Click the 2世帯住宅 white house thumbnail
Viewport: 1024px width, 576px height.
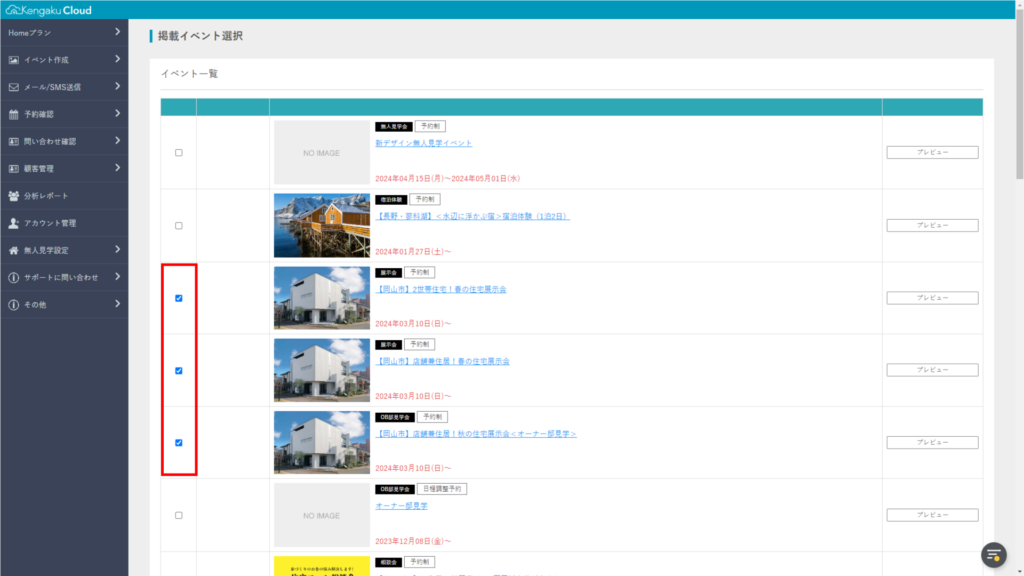click(321, 298)
